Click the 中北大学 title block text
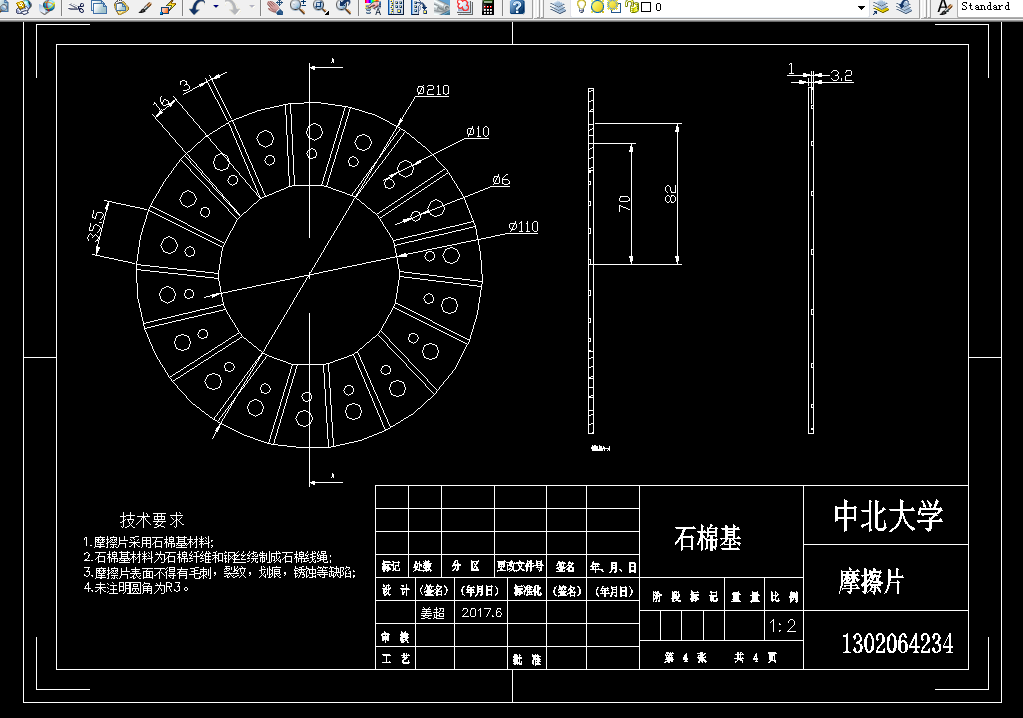The height and width of the screenshot is (718, 1023). 888,515
